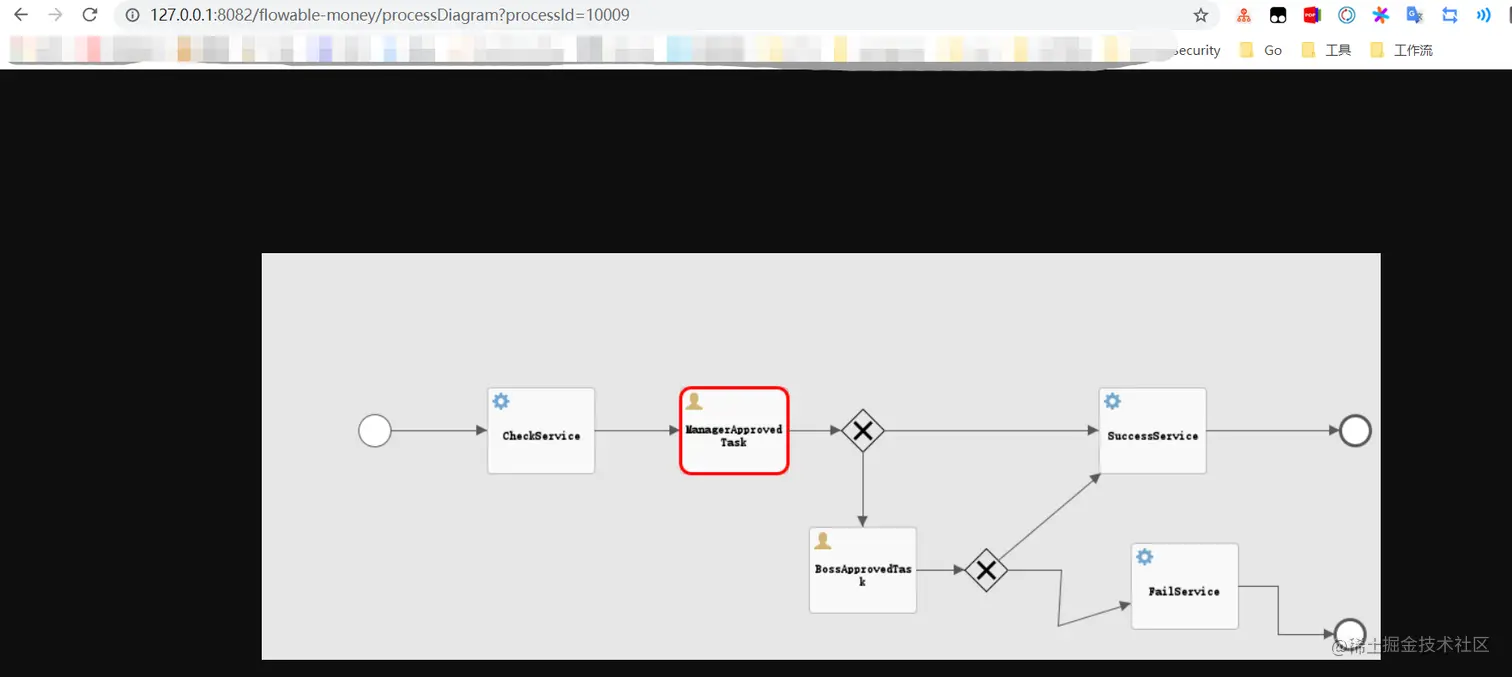The image size is (1512, 677).
Task: Click the user icon on ManagerApprovedTask
Action: point(693,401)
